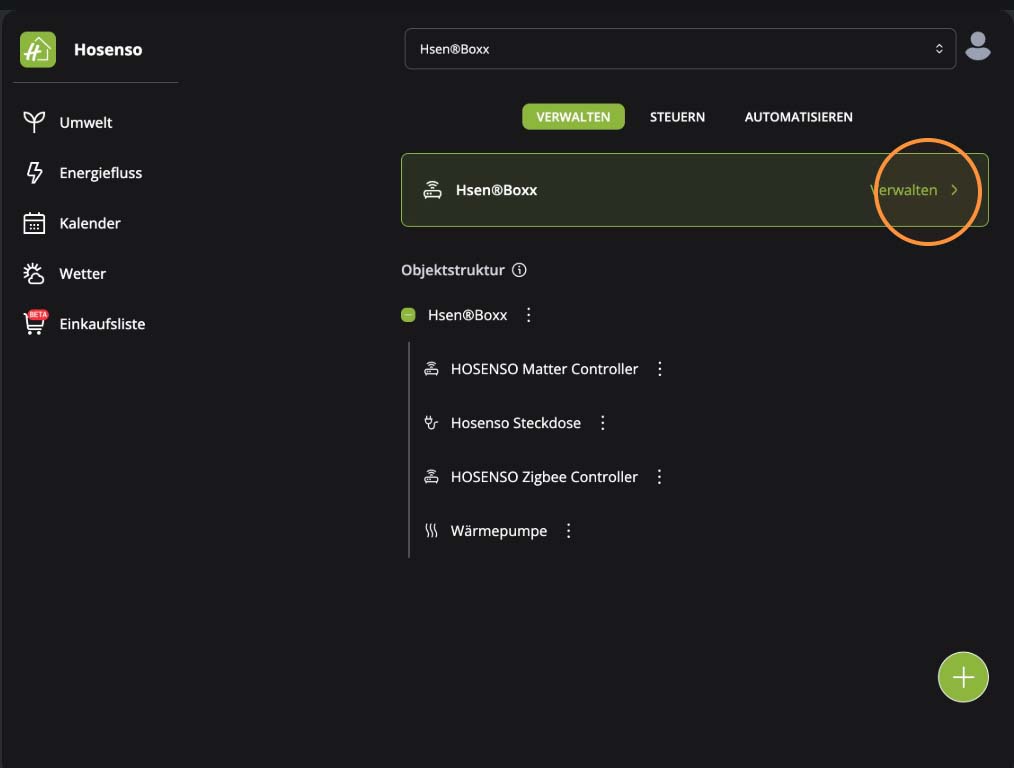Switch to the AUTOMATISIEREN tab
1014x768 pixels.
point(798,116)
